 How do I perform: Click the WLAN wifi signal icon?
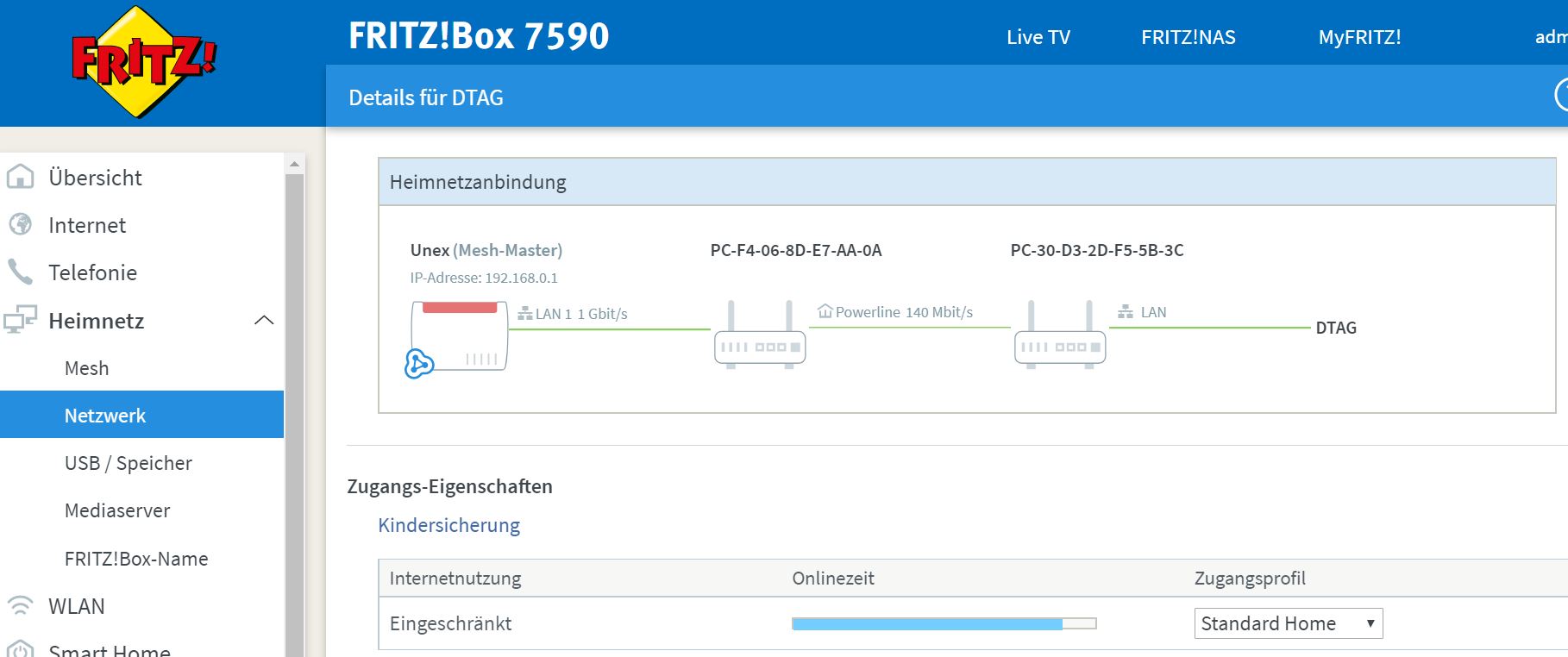(20, 605)
